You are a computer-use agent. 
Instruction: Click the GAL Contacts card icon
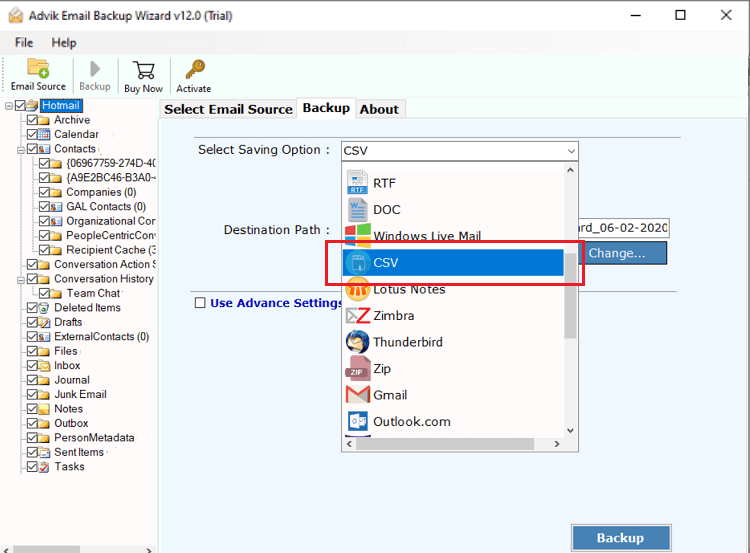tap(56, 207)
